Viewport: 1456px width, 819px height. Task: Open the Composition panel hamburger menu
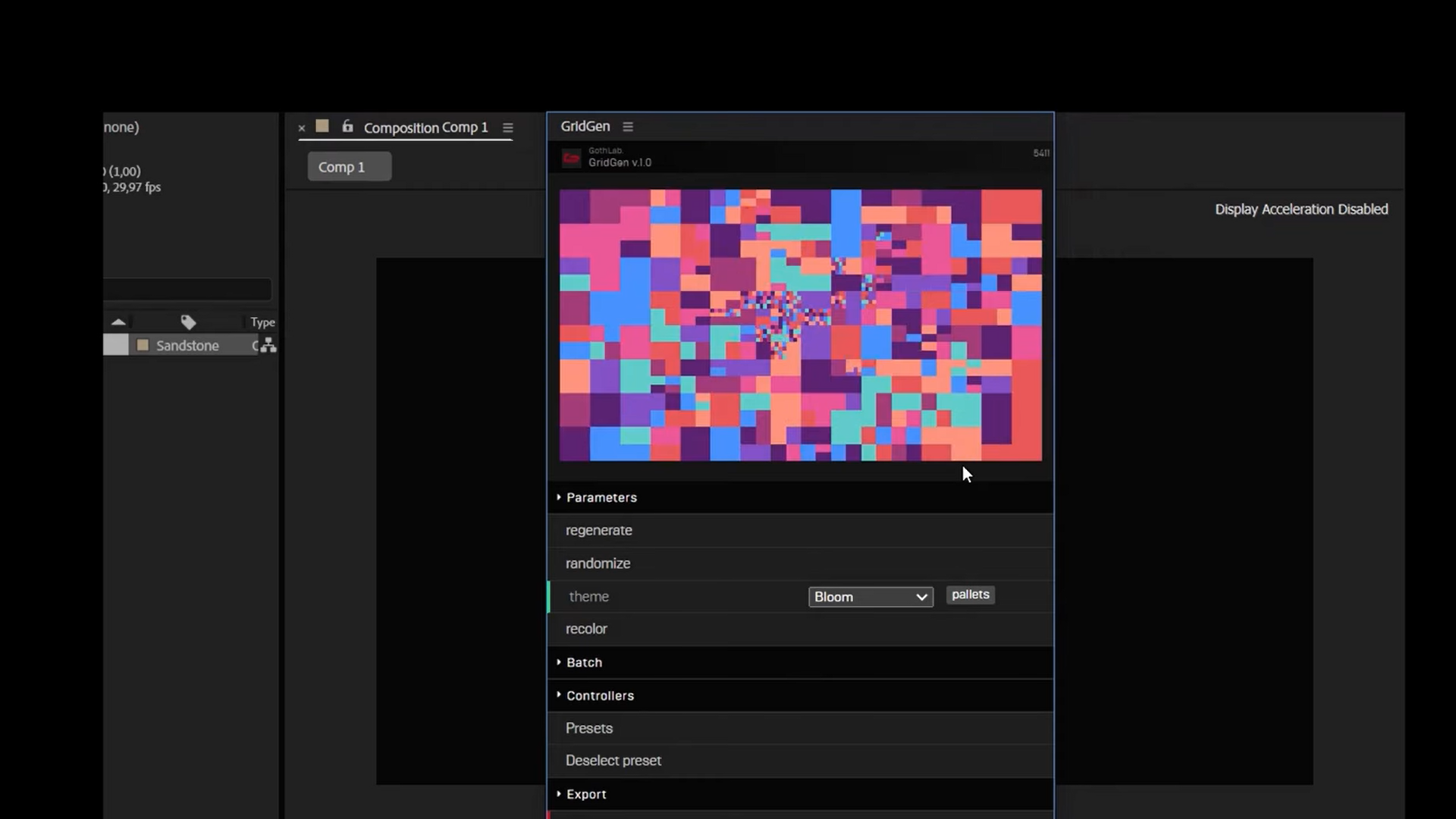coord(507,128)
